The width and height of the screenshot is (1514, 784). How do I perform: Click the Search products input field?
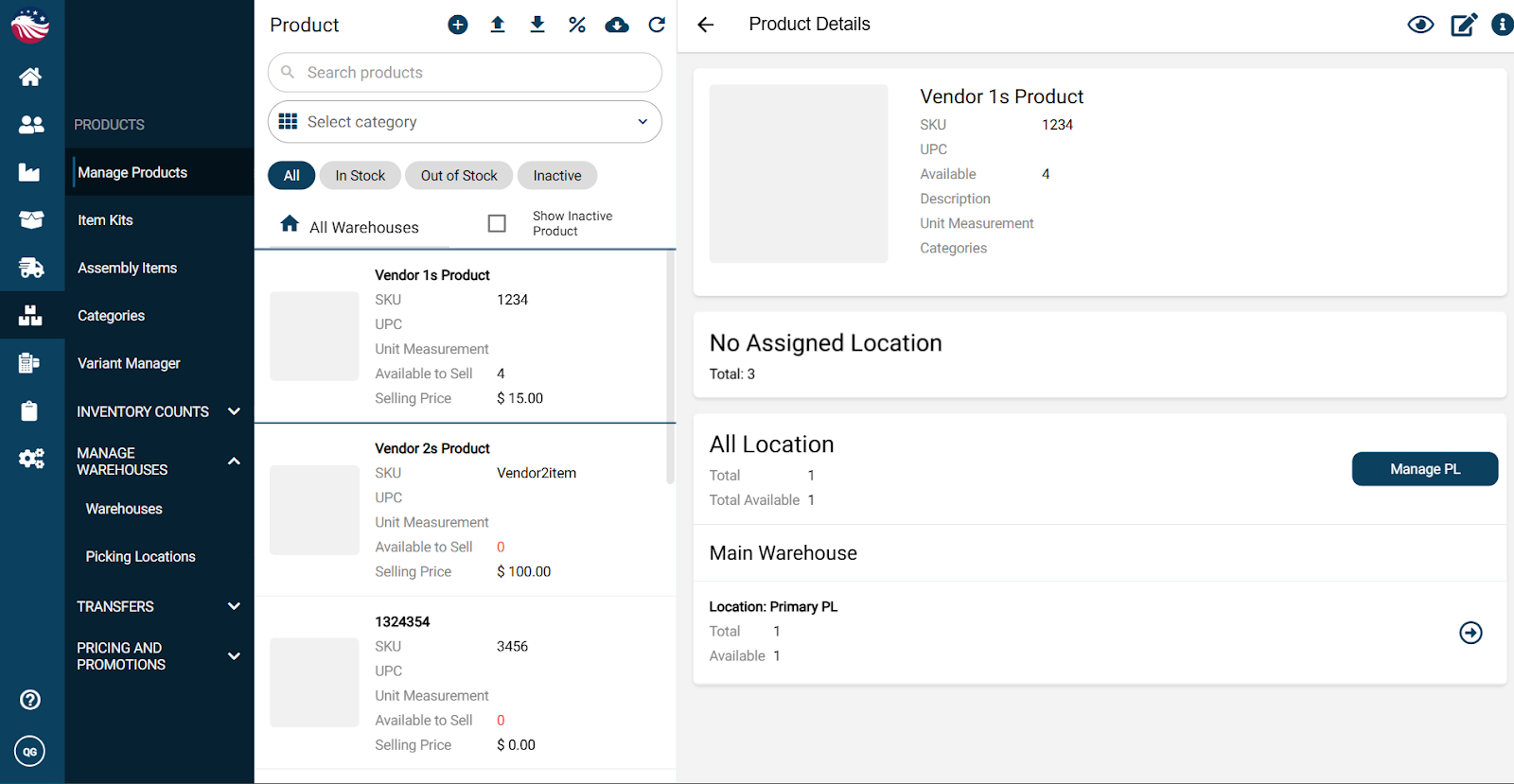coord(465,73)
